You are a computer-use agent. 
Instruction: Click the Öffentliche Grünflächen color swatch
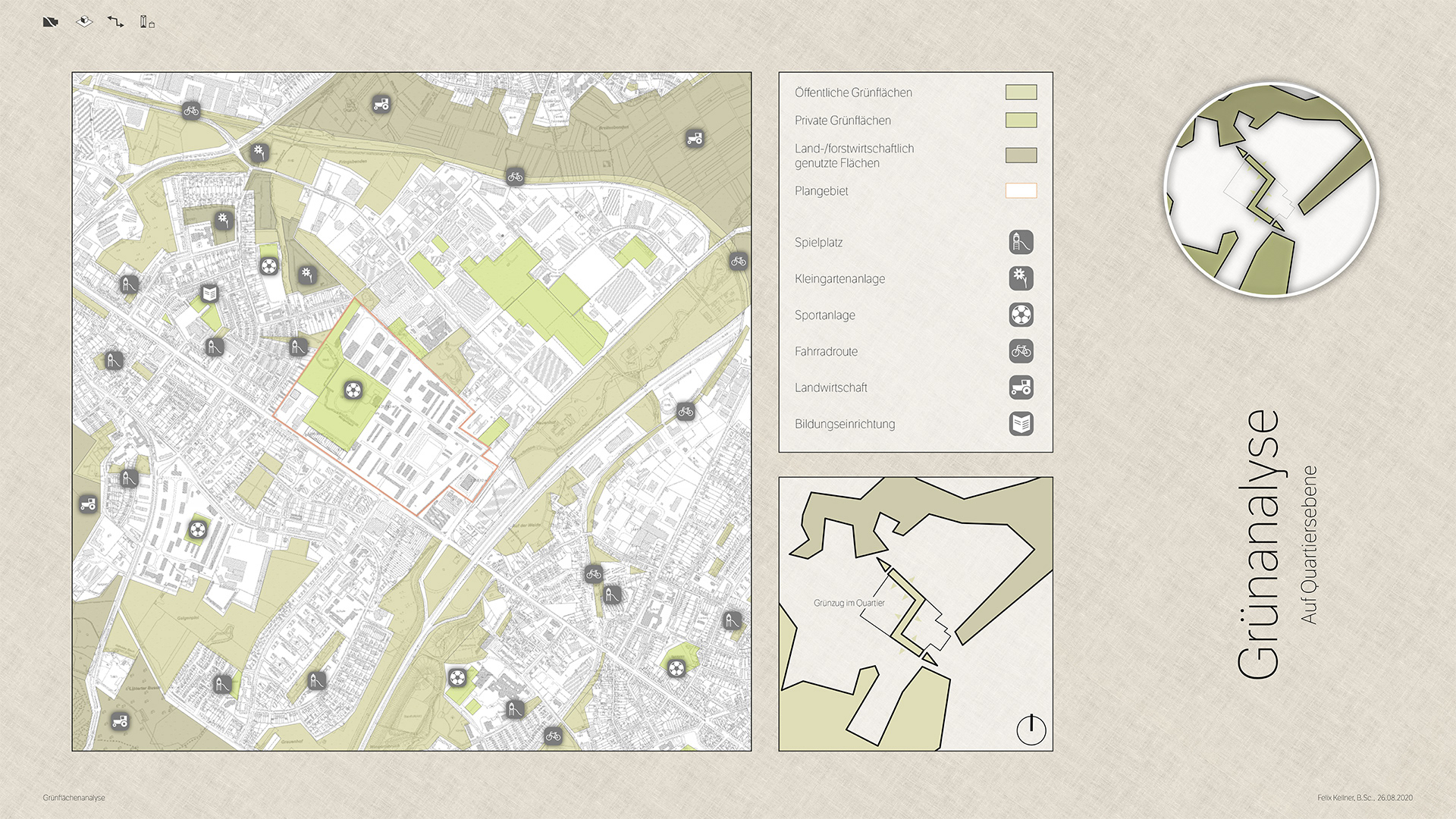click(x=1021, y=93)
